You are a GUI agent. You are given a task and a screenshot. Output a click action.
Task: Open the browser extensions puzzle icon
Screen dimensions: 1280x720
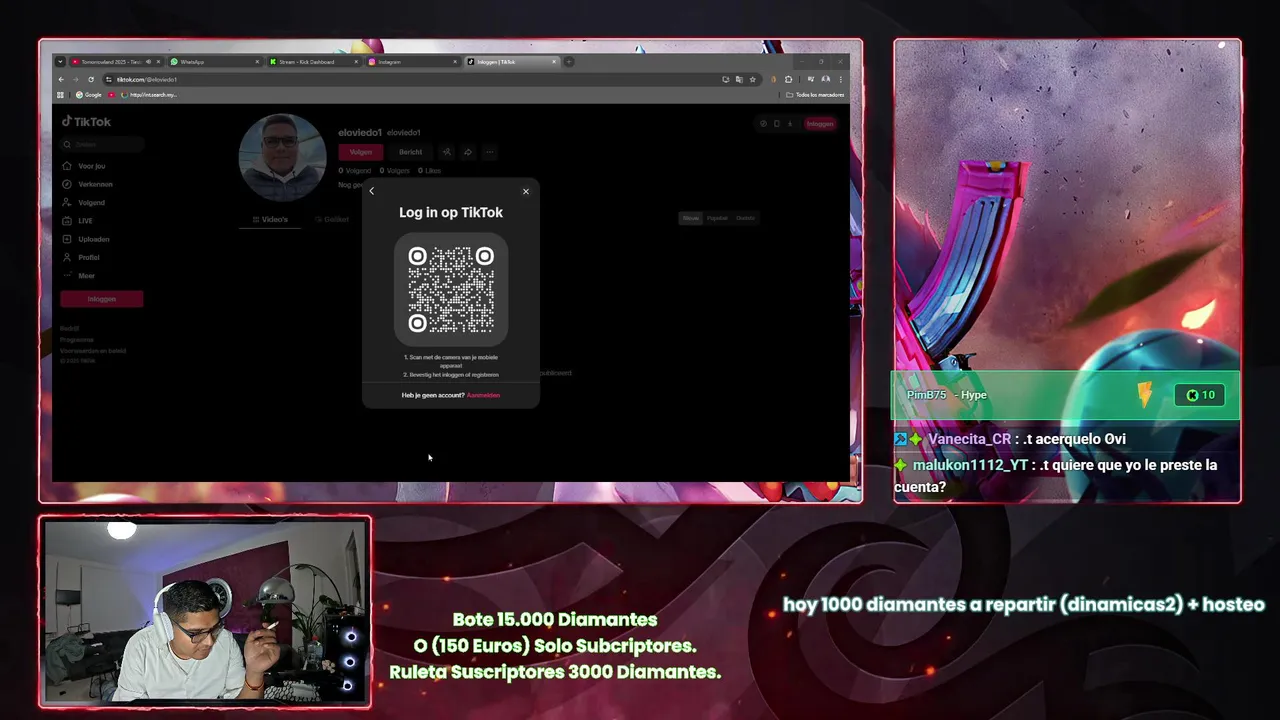(789, 79)
